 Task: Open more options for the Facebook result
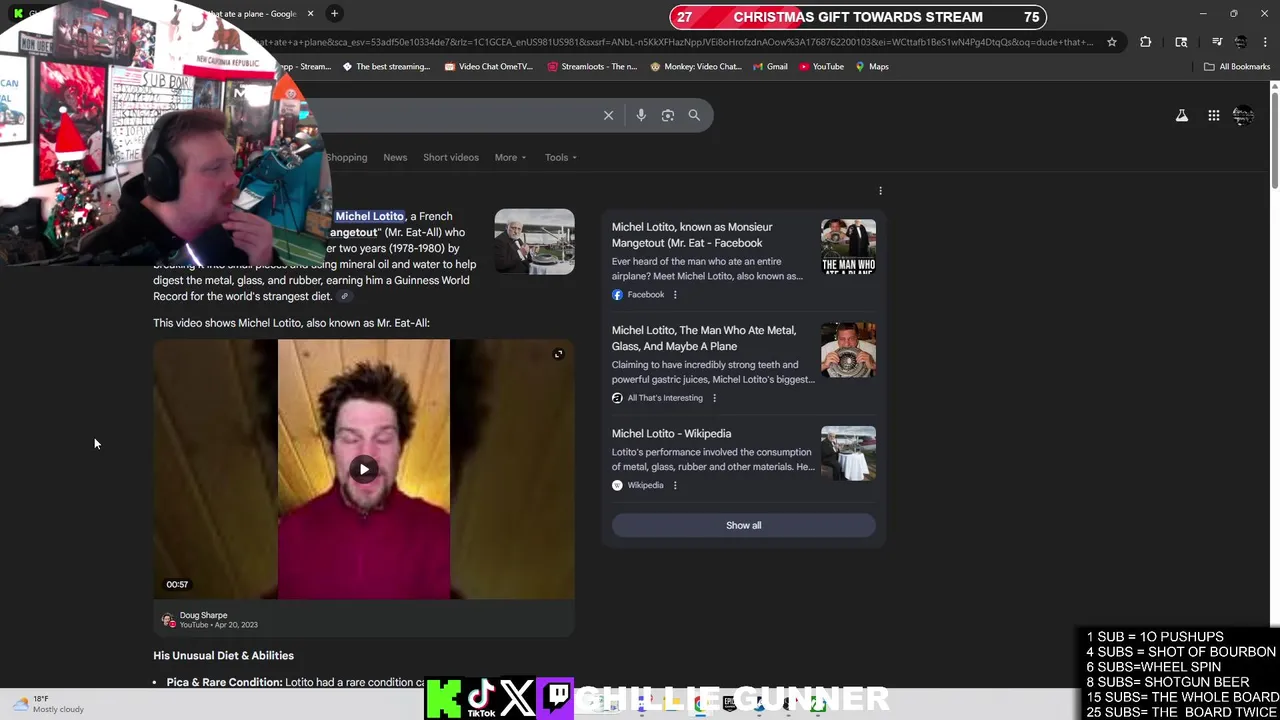coord(675,295)
